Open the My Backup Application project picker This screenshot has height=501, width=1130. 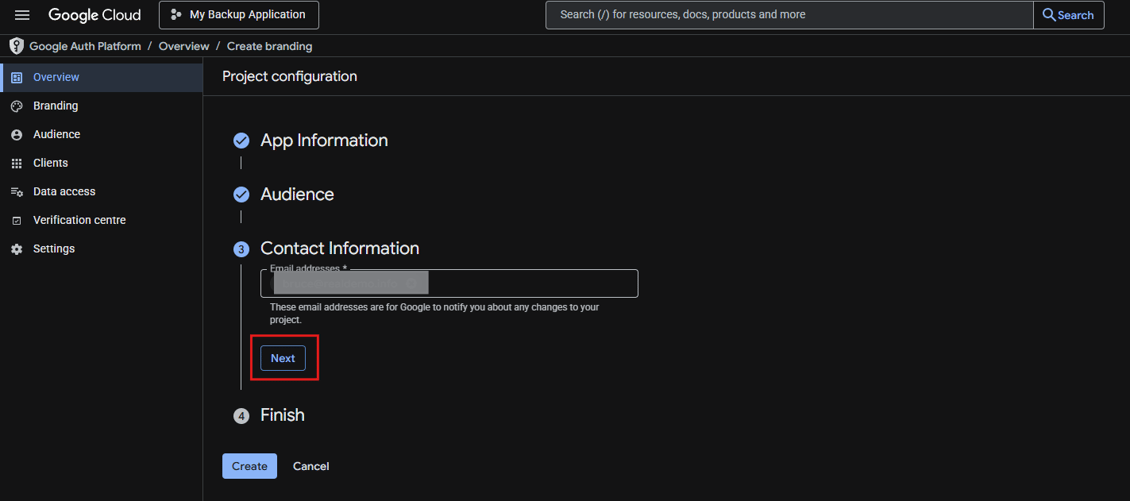coord(239,14)
